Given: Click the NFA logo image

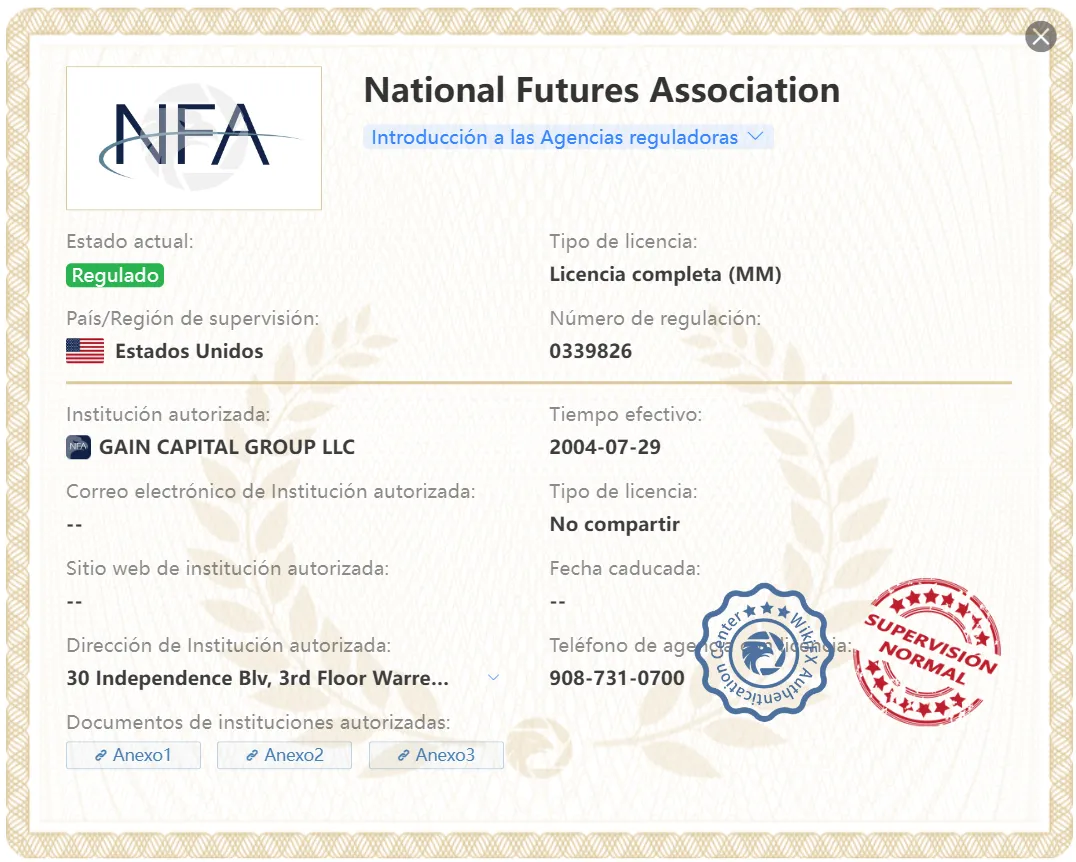Looking at the screenshot, I should tap(194, 138).
